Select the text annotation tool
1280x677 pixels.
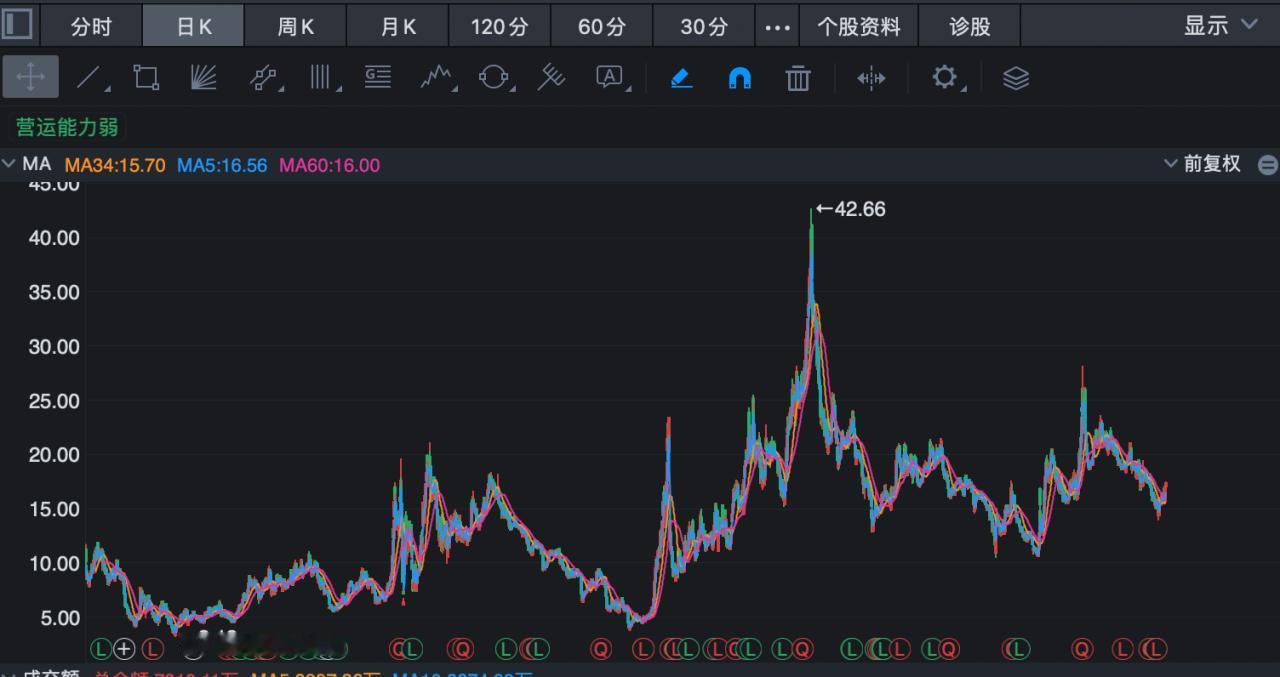(610, 77)
